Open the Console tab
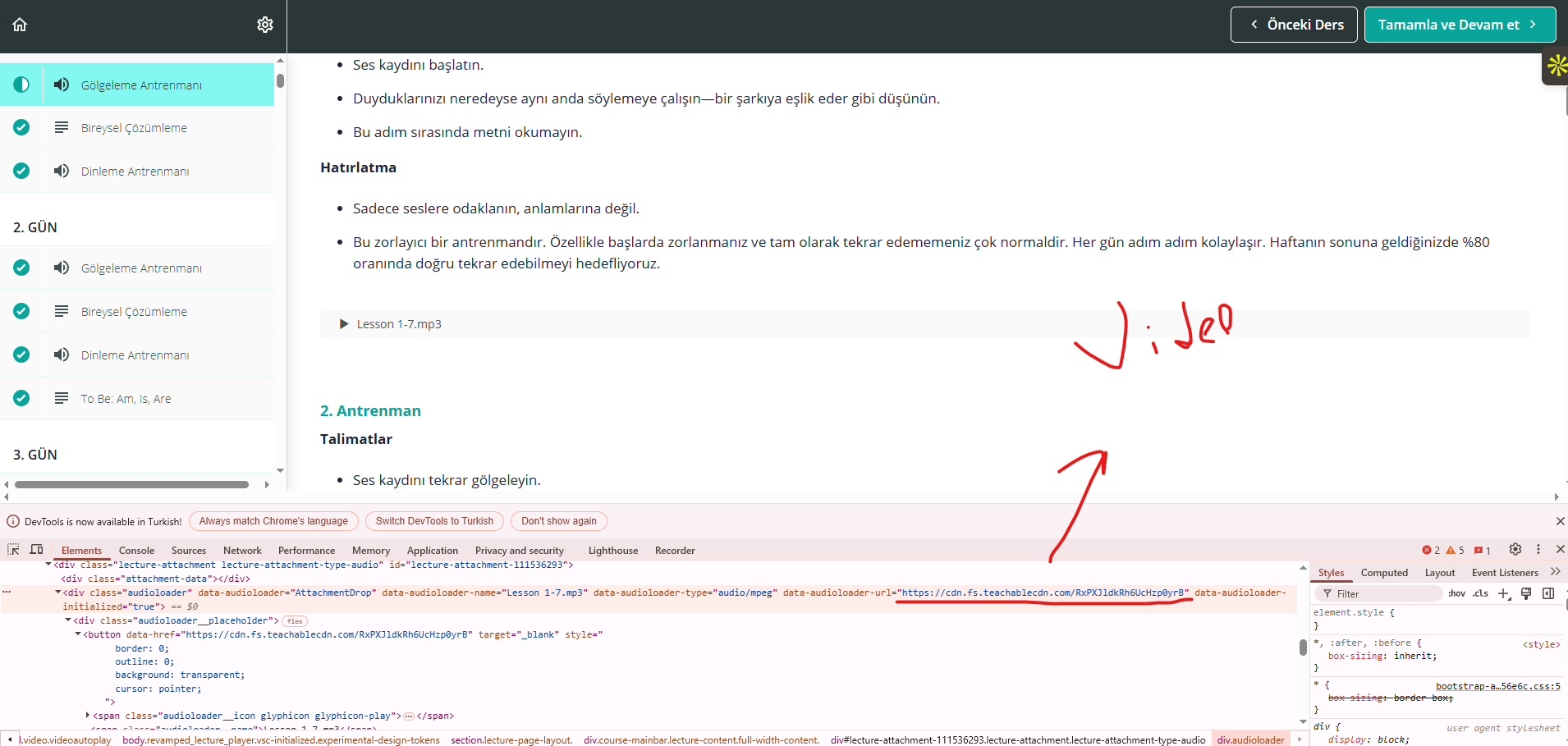Image resolution: width=1568 pixels, height=746 pixels. coord(136,551)
